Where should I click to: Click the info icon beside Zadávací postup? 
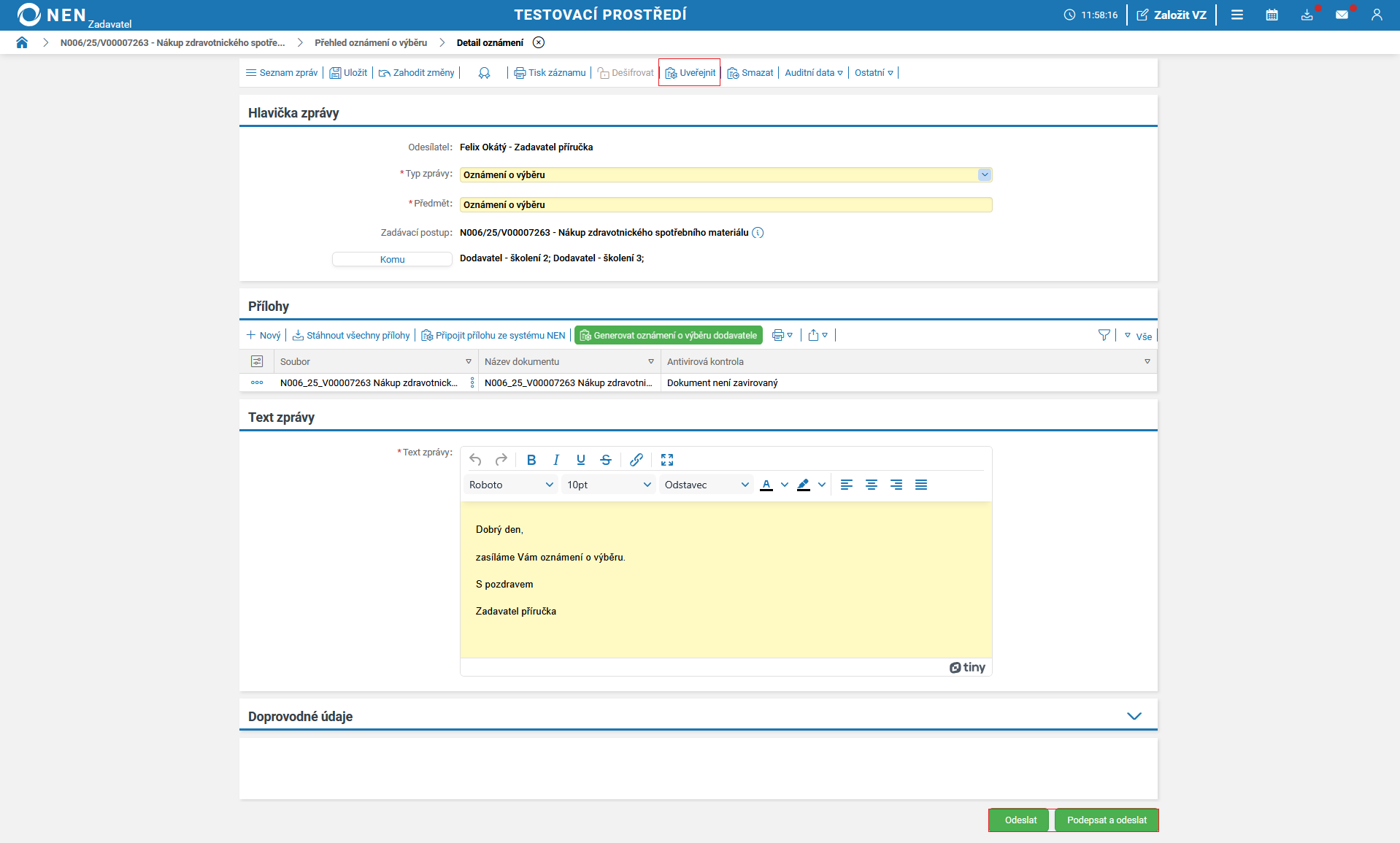tap(758, 233)
